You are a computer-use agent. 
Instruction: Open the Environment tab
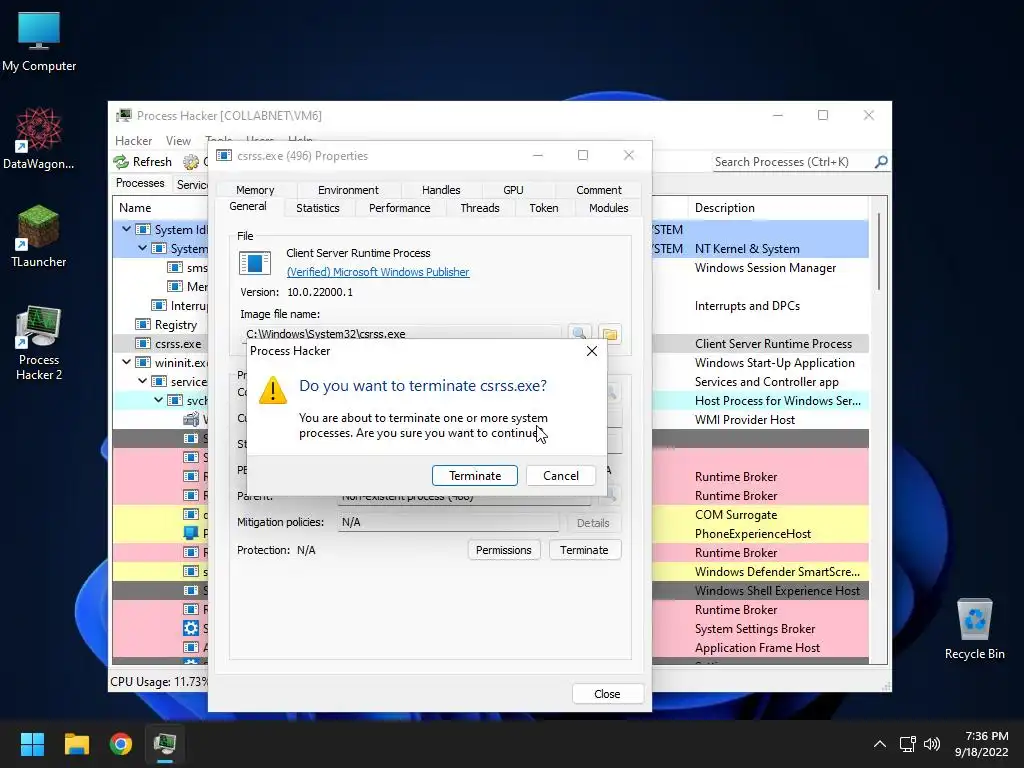click(347, 190)
